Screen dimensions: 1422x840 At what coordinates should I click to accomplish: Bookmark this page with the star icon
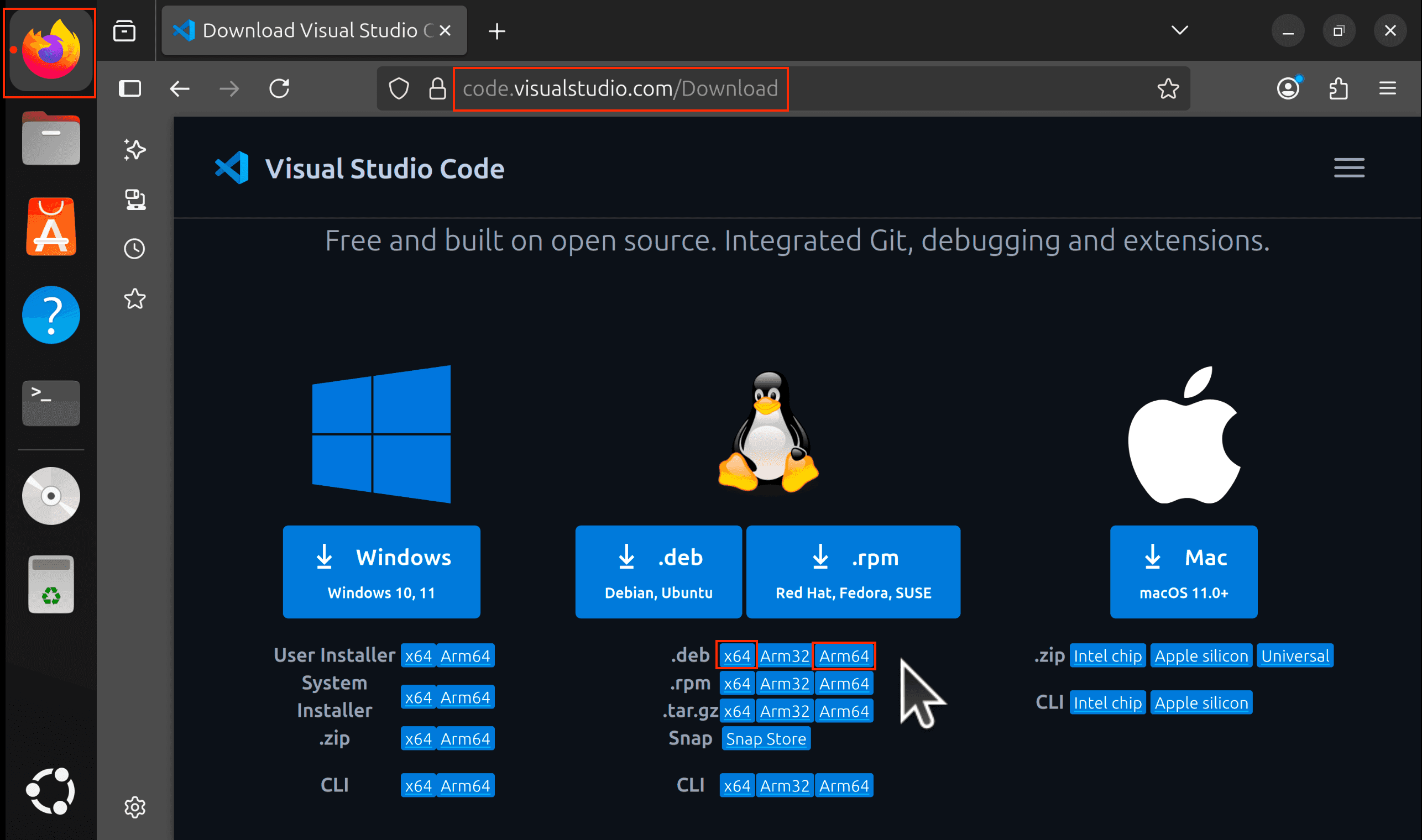pyautogui.click(x=1168, y=88)
